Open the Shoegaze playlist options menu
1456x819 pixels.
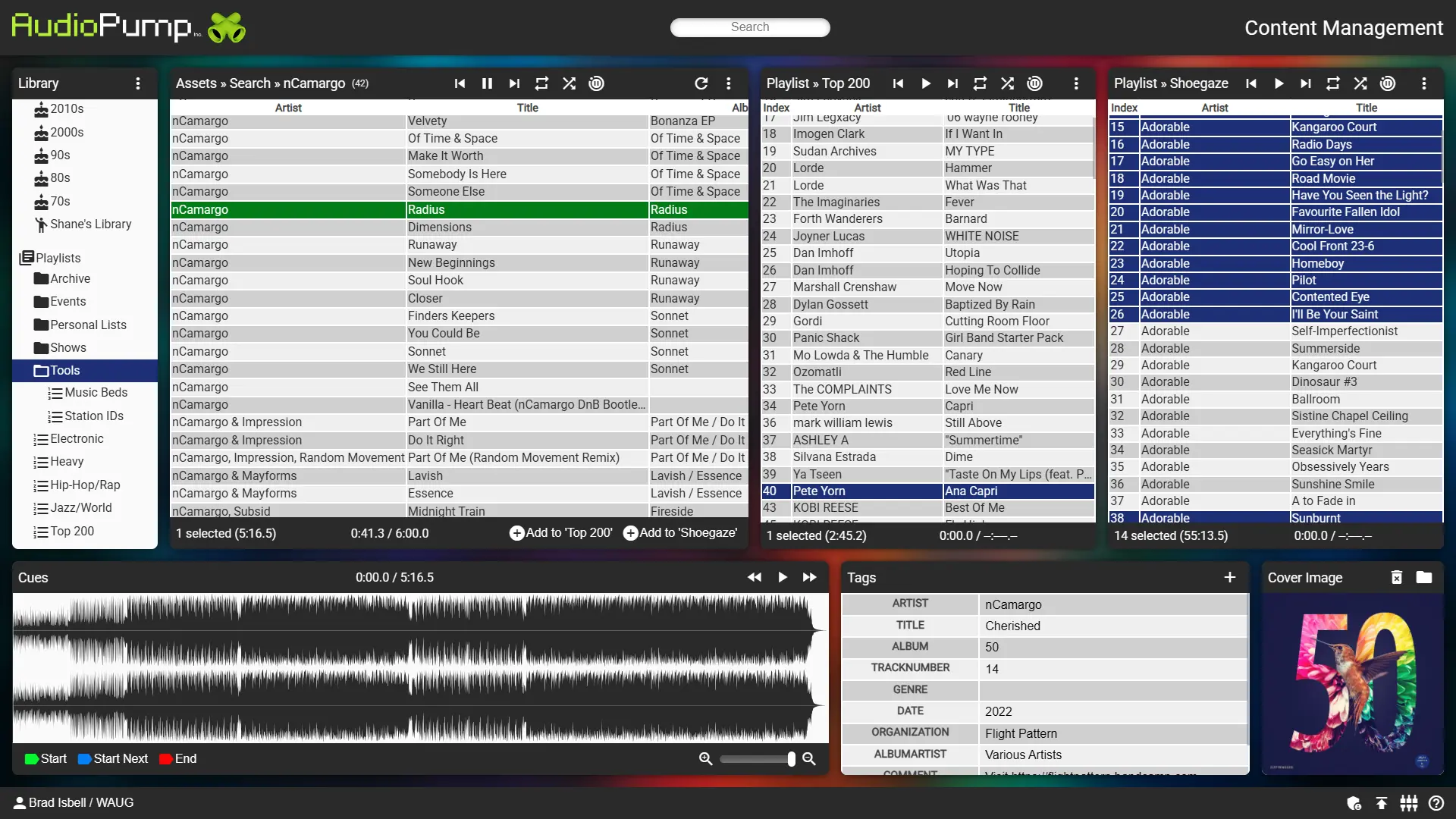point(1423,83)
